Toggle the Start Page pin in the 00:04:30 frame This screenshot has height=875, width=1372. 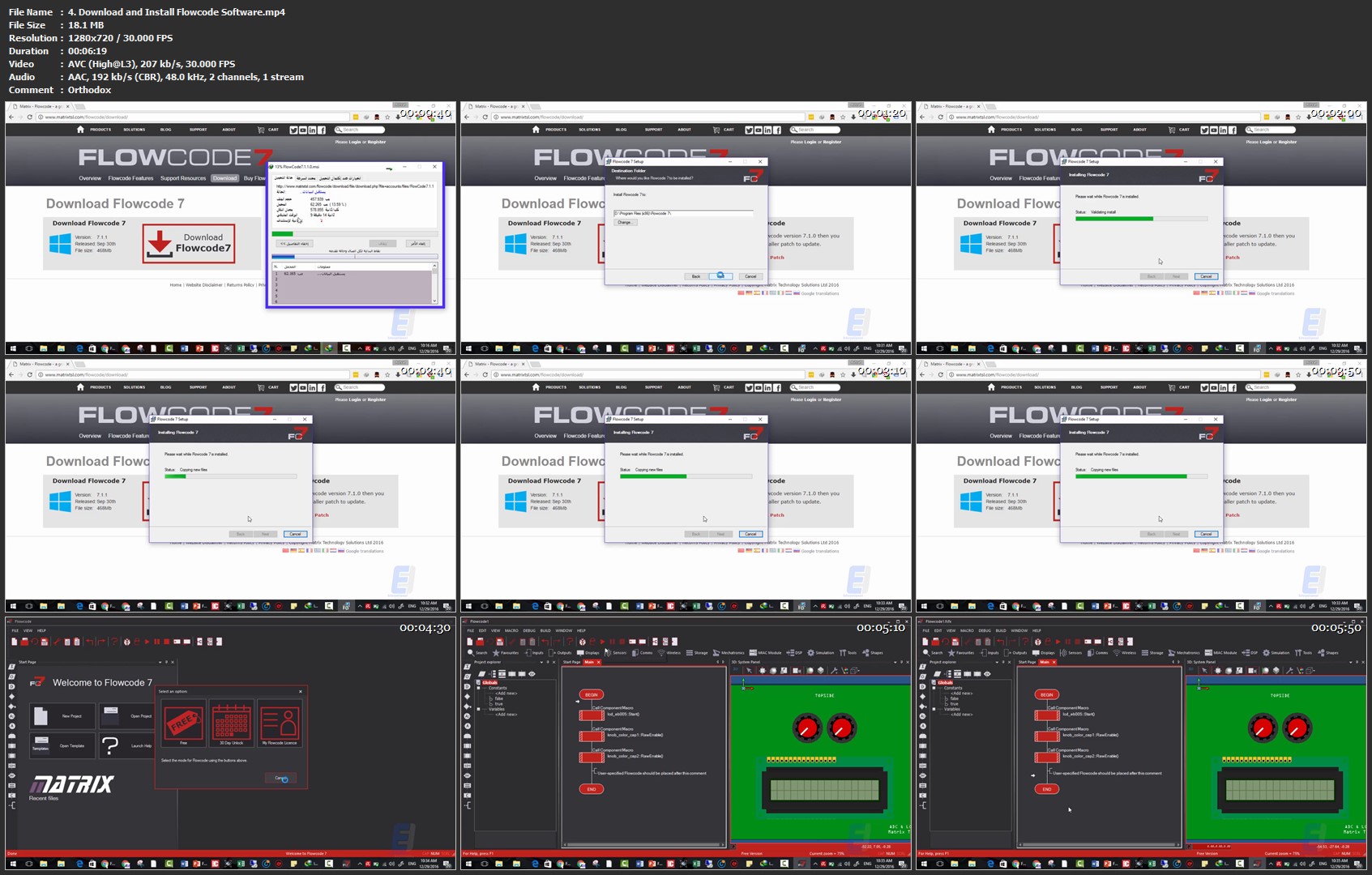(166, 662)
